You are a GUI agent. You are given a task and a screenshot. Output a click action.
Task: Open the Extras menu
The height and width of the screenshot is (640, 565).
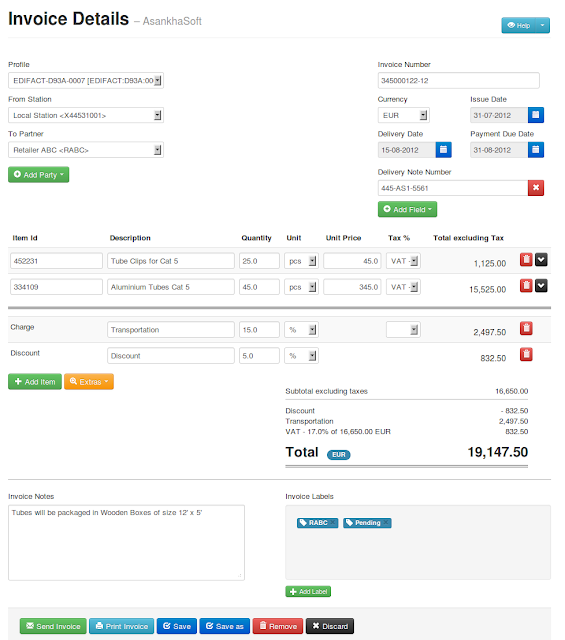pyautogui.click(x=89, y=382)
